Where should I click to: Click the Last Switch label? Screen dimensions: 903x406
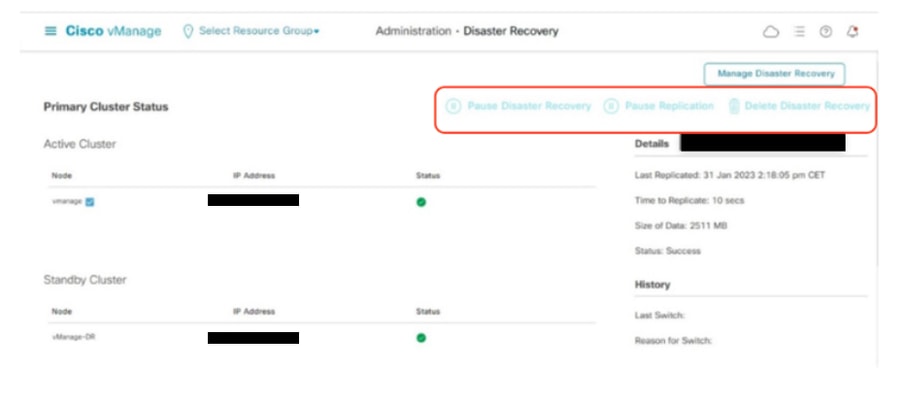click(x=659, y=316)
